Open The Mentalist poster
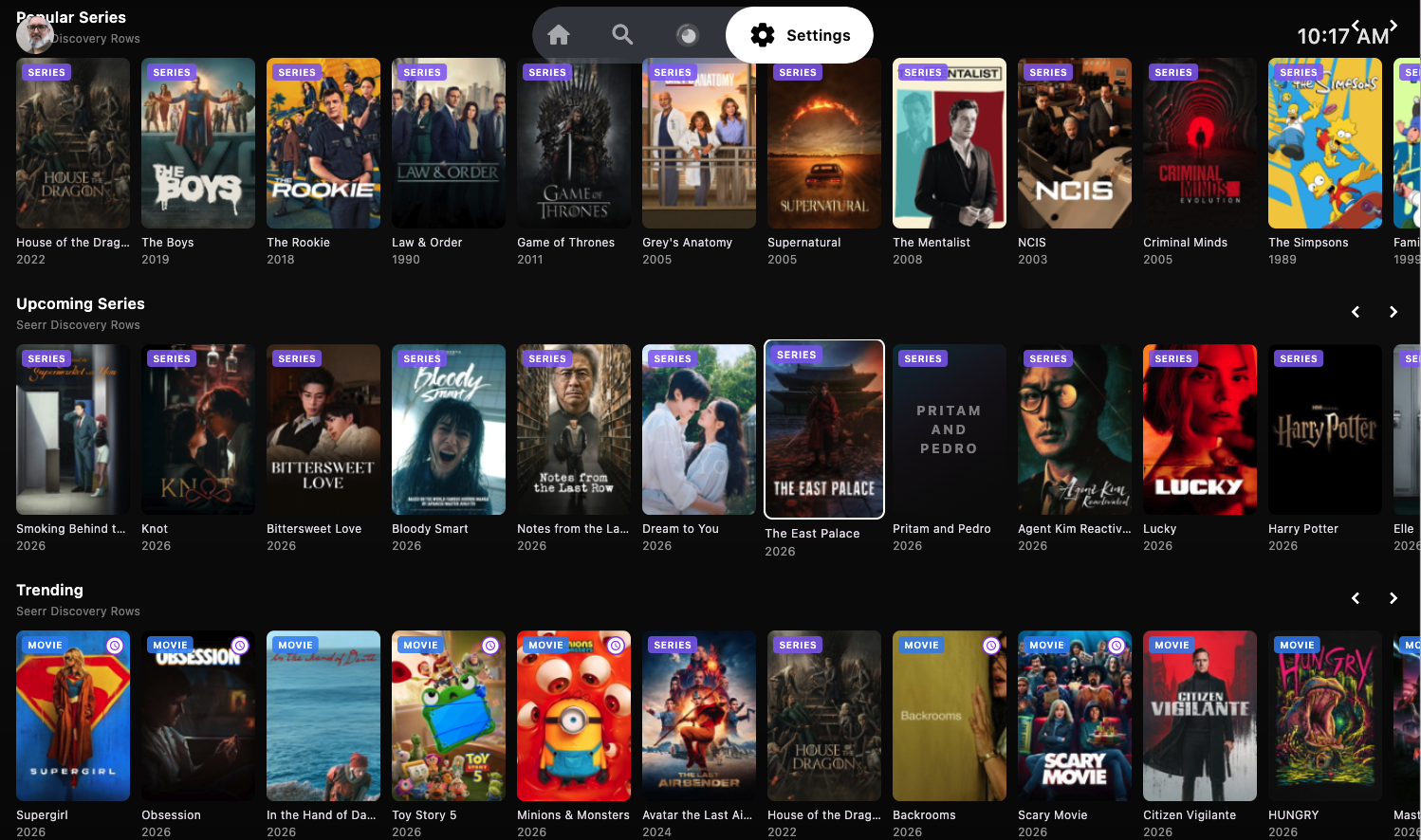1421x840 pixels. [x=950, y=143]
